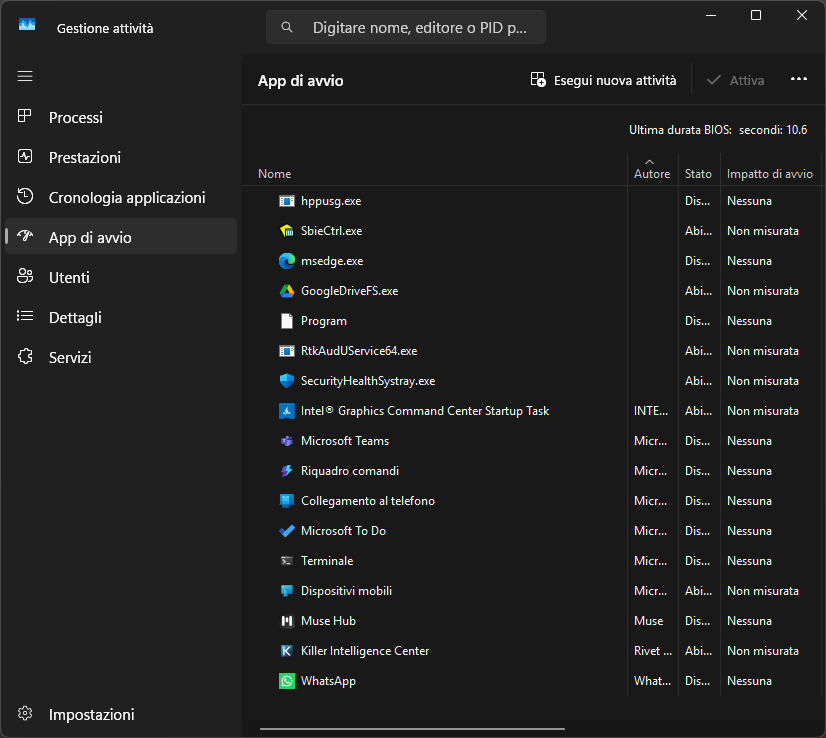
Task: Click the Cronologia applicazioni clock icon
Action: (25, 196)
